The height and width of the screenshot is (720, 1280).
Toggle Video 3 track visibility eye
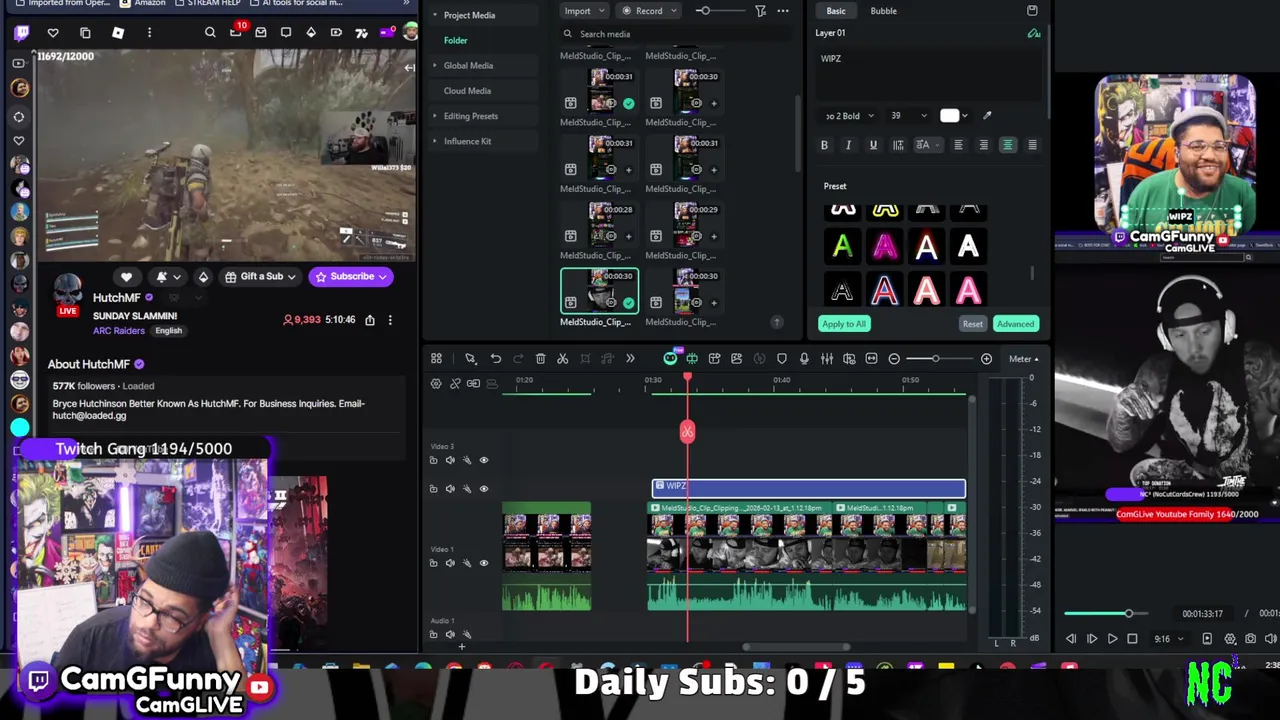(484, 460)
